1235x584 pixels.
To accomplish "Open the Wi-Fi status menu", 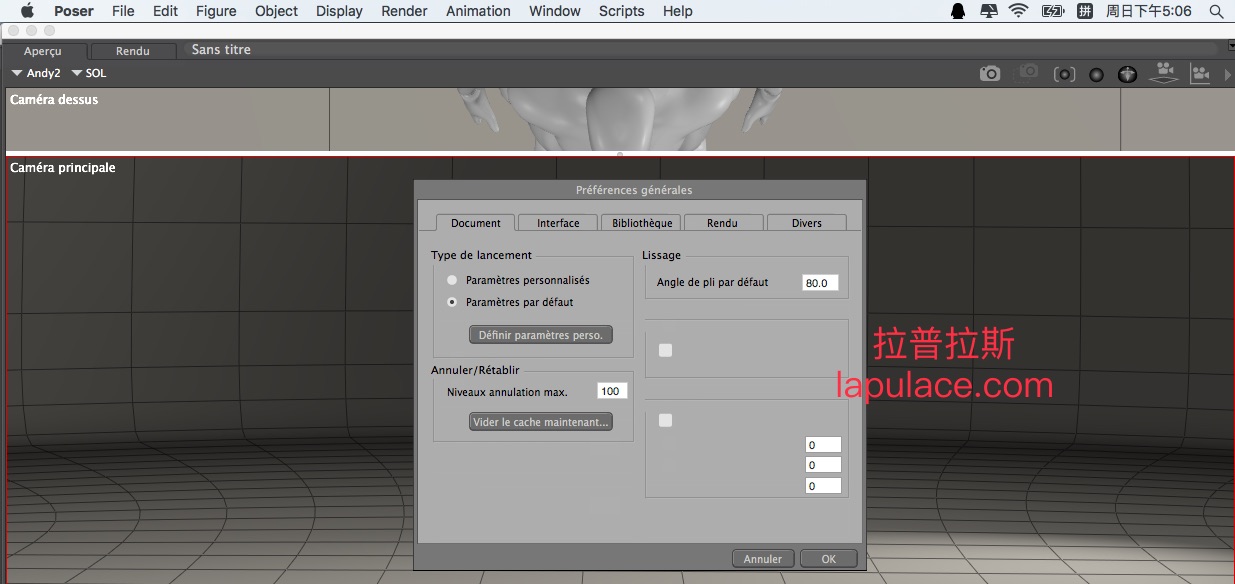I will point(1019,11).
